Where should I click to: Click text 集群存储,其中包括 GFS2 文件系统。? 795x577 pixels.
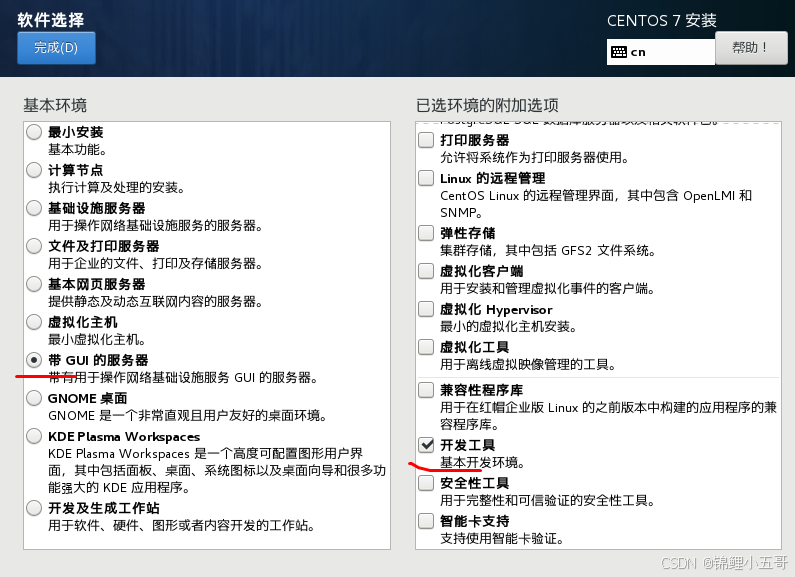[548, 250]
